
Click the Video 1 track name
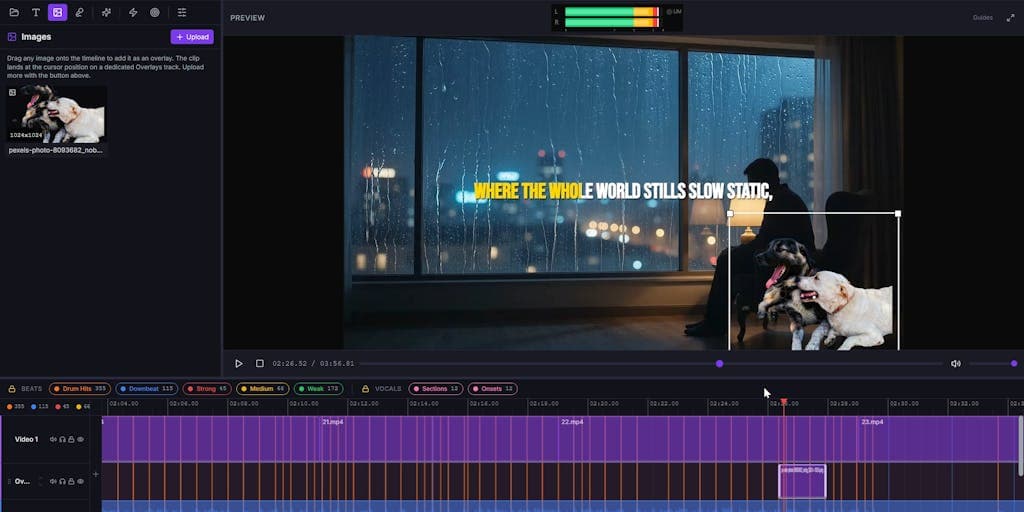tap(27, 440)
